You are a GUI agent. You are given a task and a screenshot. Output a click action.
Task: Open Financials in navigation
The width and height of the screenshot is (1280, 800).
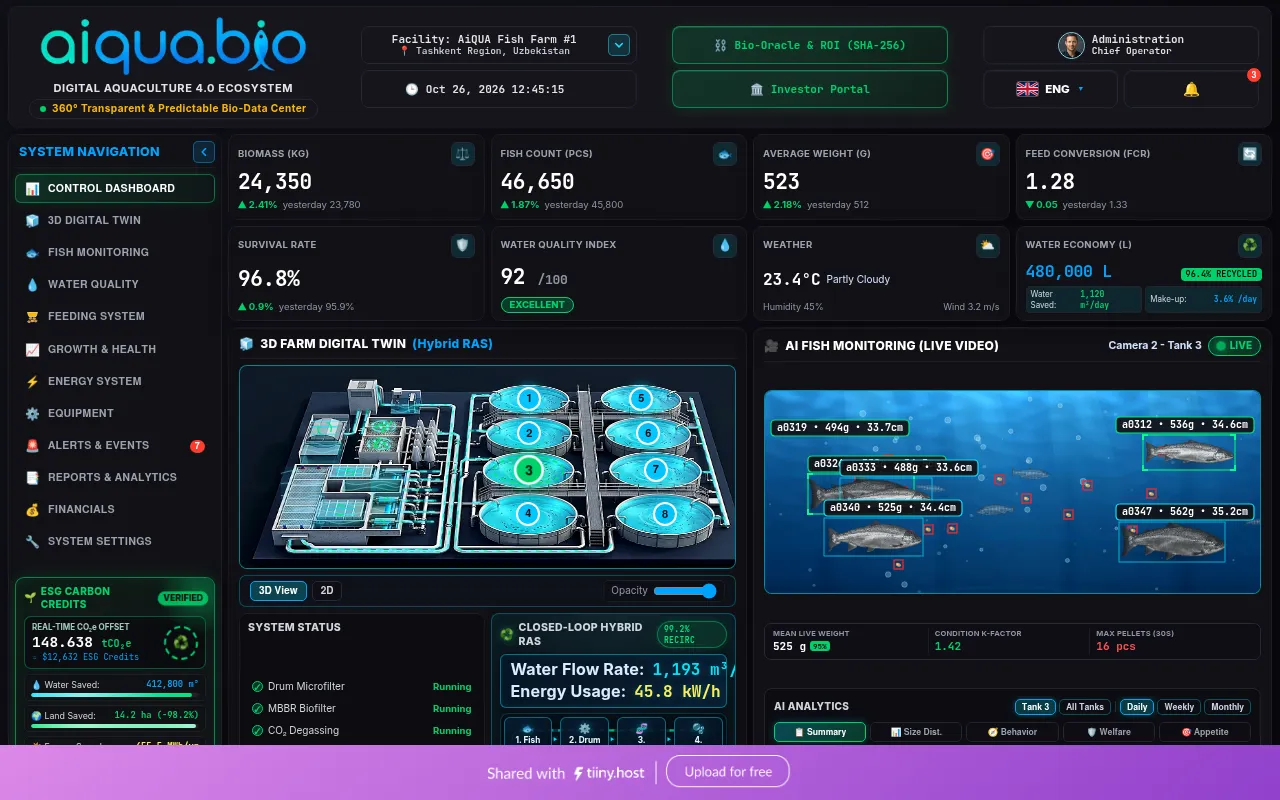(x=115, y=509)
